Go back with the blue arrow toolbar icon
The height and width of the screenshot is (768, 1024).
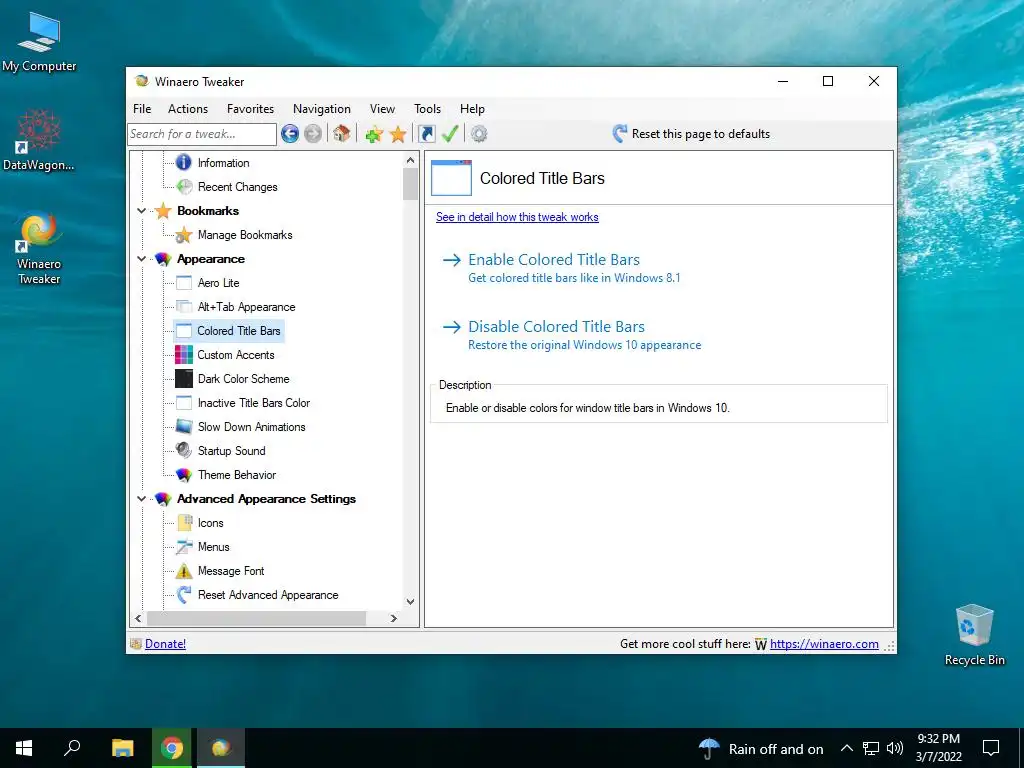290,134
